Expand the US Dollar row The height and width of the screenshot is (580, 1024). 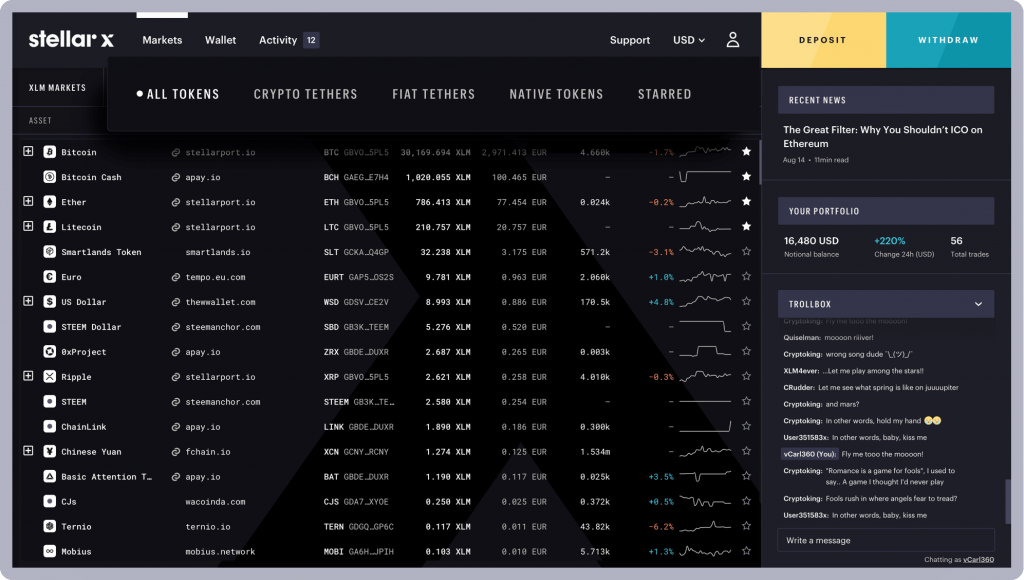point(28,301)
